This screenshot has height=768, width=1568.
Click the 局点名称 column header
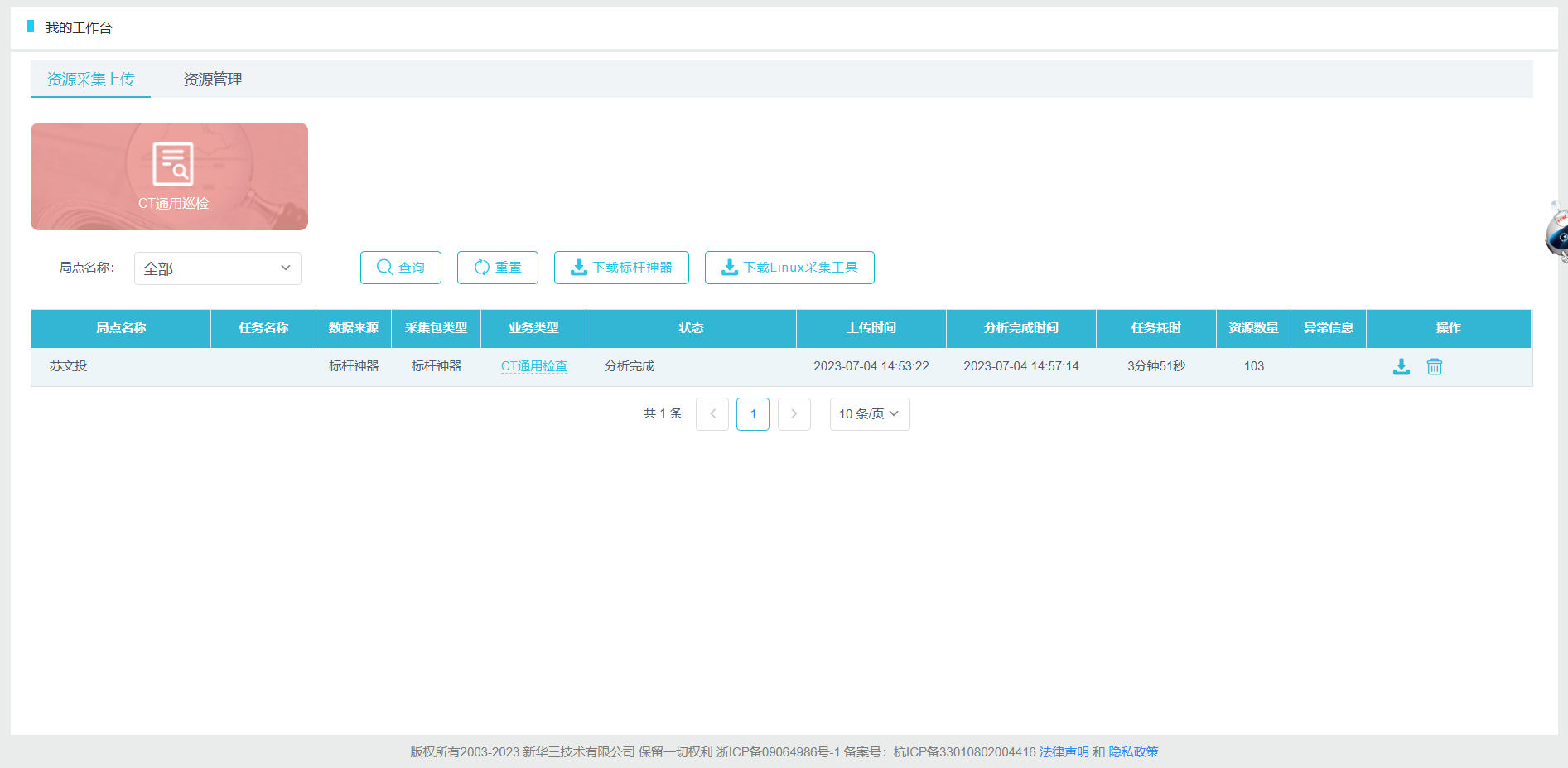pos(121,328)
